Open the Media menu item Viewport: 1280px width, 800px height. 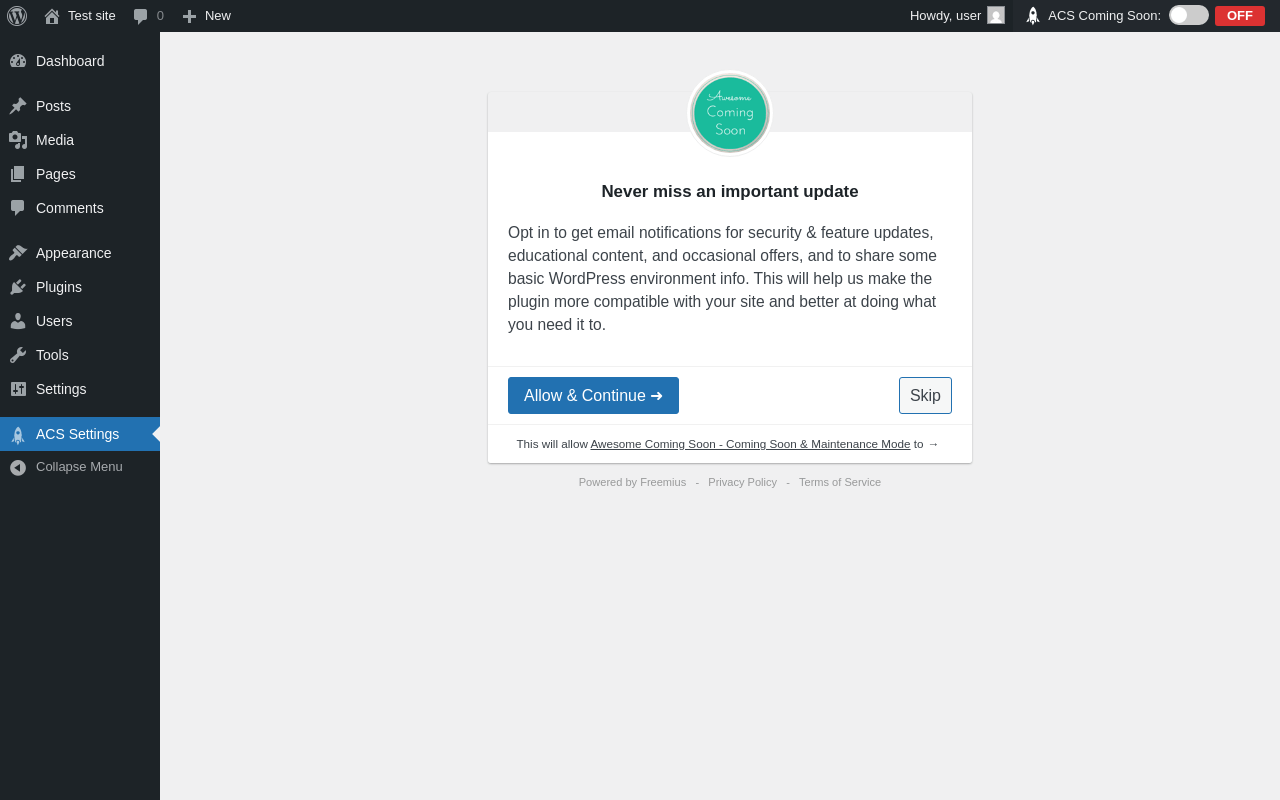[80, 140]
